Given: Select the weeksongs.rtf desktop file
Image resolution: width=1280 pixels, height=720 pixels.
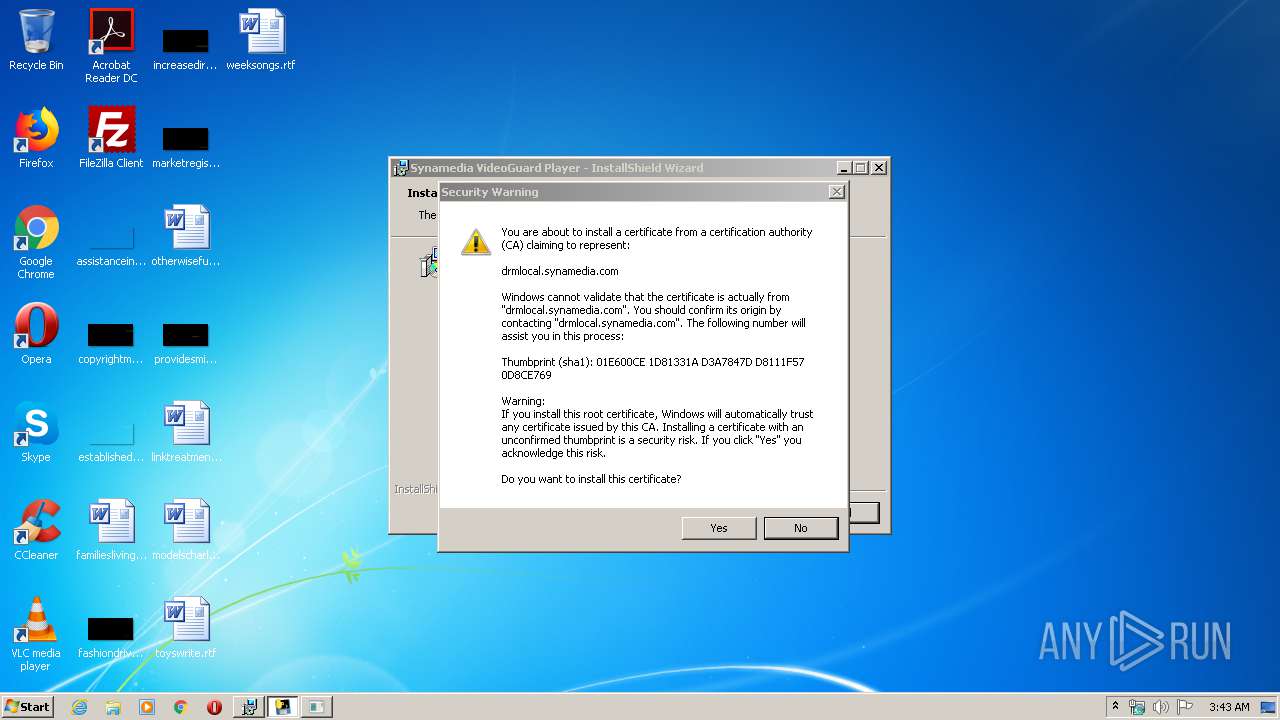Looking at the screenshot, I should coord(261,40).
